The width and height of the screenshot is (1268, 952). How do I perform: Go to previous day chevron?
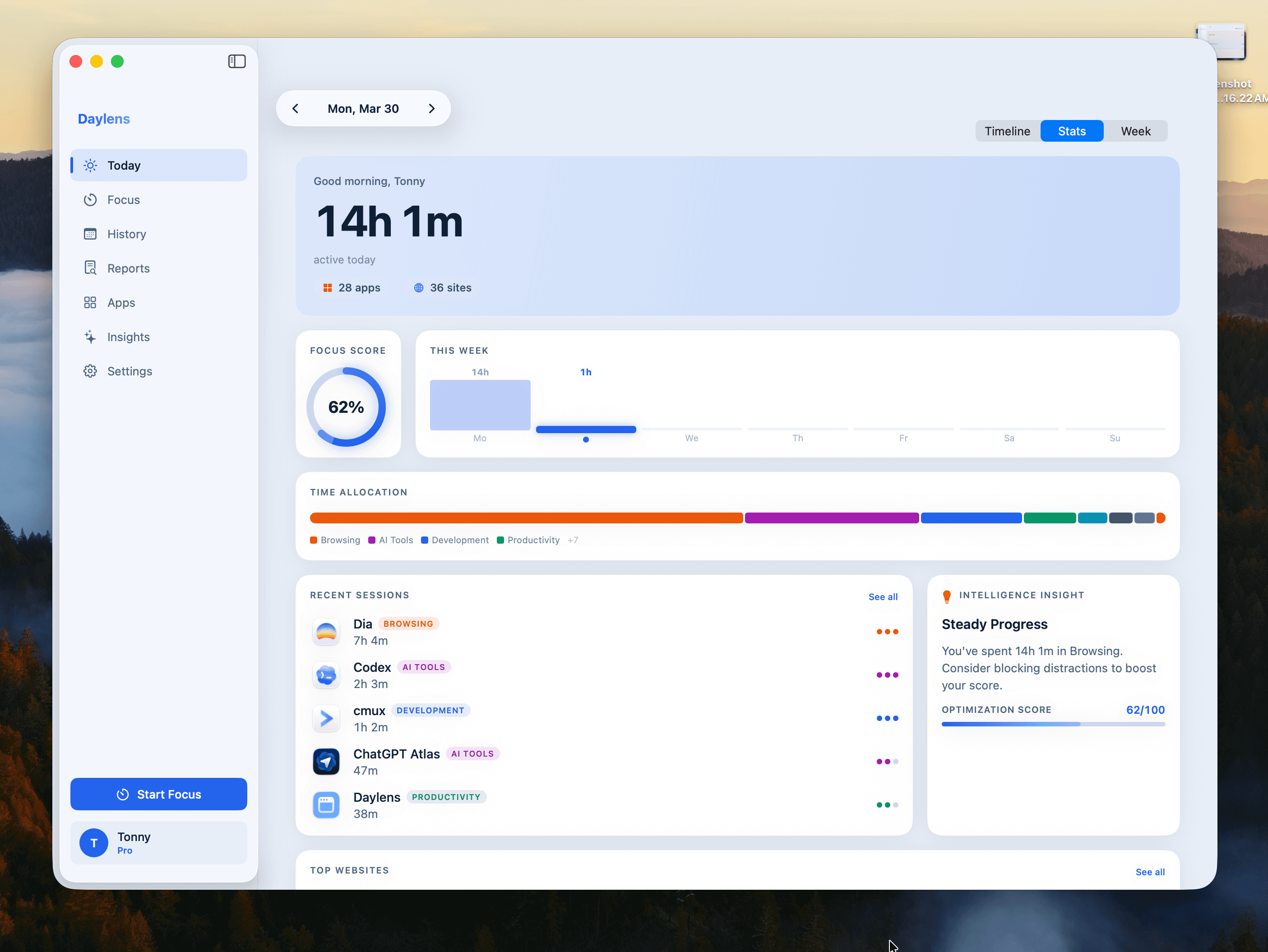point(296,109)
